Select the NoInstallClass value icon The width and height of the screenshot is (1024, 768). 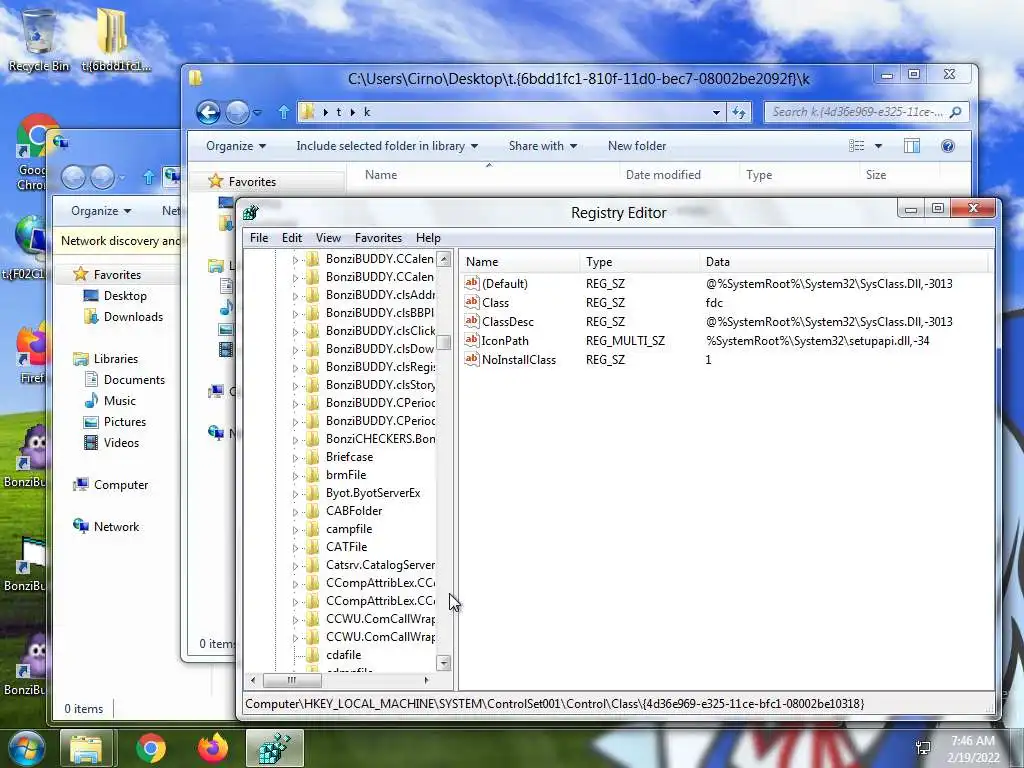[x=472, y=359]
